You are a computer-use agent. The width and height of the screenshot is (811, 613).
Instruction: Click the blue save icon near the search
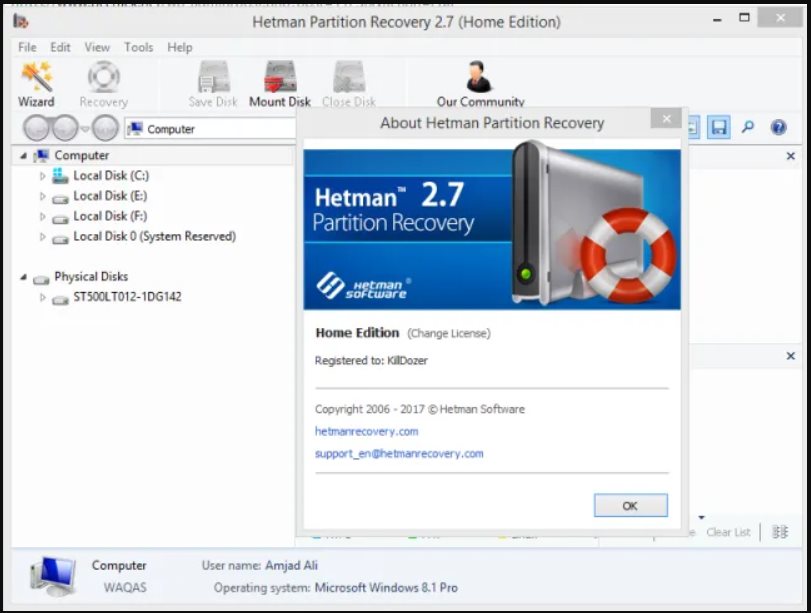tap(719, 128)
